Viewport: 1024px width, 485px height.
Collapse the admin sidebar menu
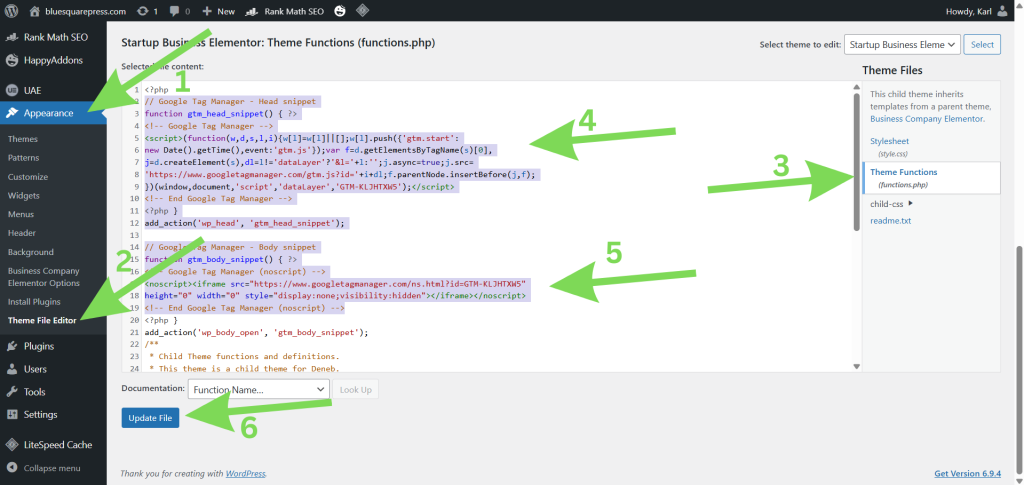coord(50,467)
